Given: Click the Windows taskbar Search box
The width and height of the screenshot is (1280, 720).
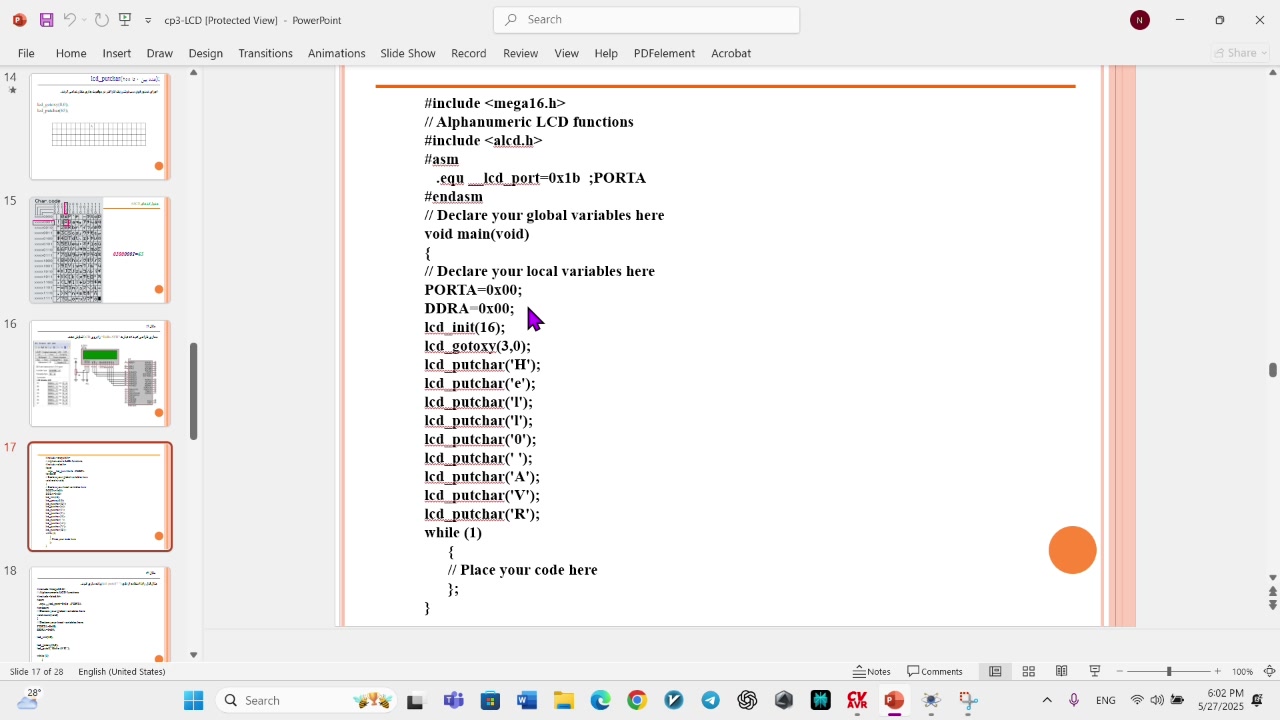Looking at the screenshot, I should click(307, 701).
